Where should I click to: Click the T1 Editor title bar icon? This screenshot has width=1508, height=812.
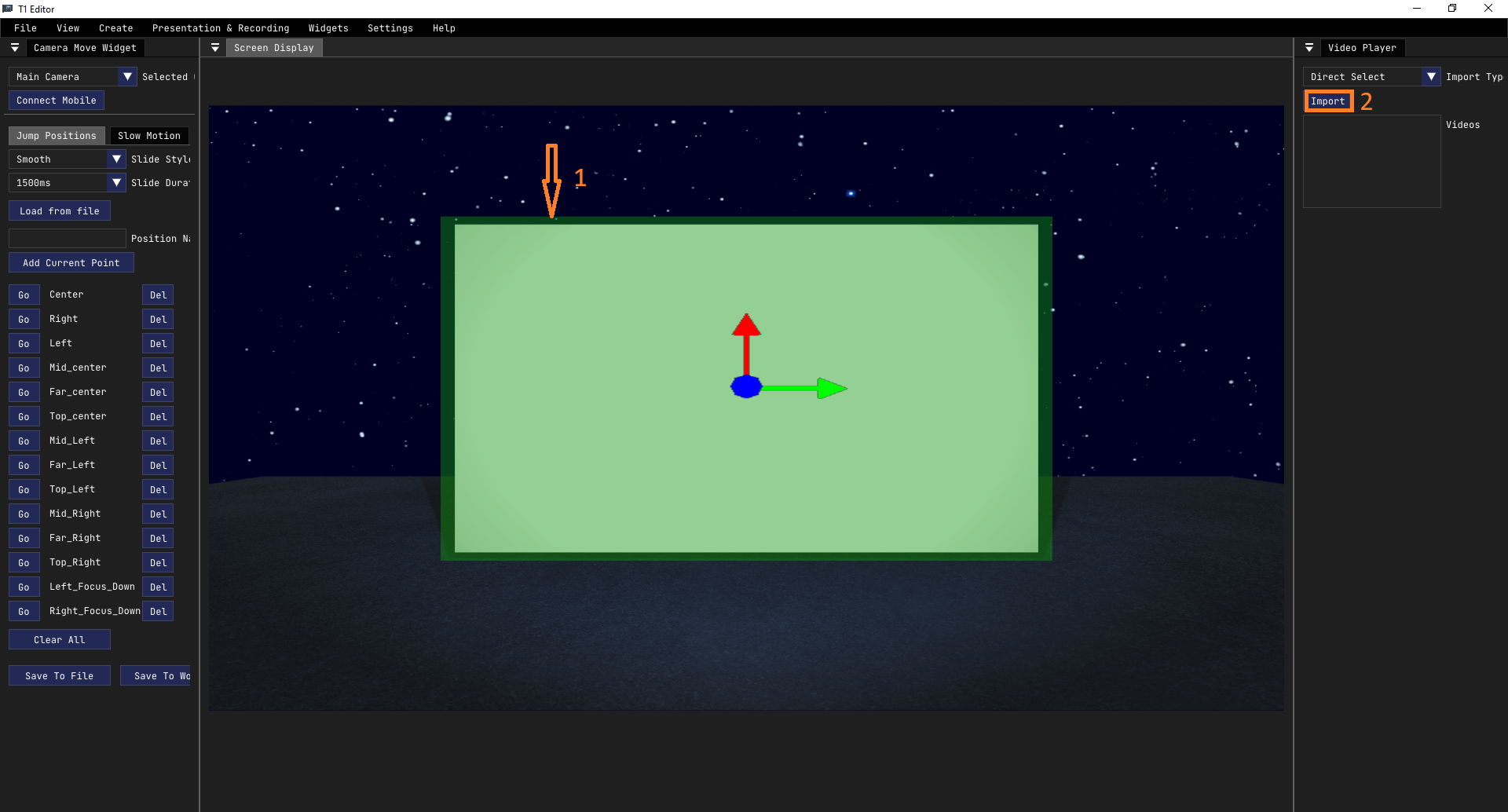pyautogui.click(x=8, y=9)
